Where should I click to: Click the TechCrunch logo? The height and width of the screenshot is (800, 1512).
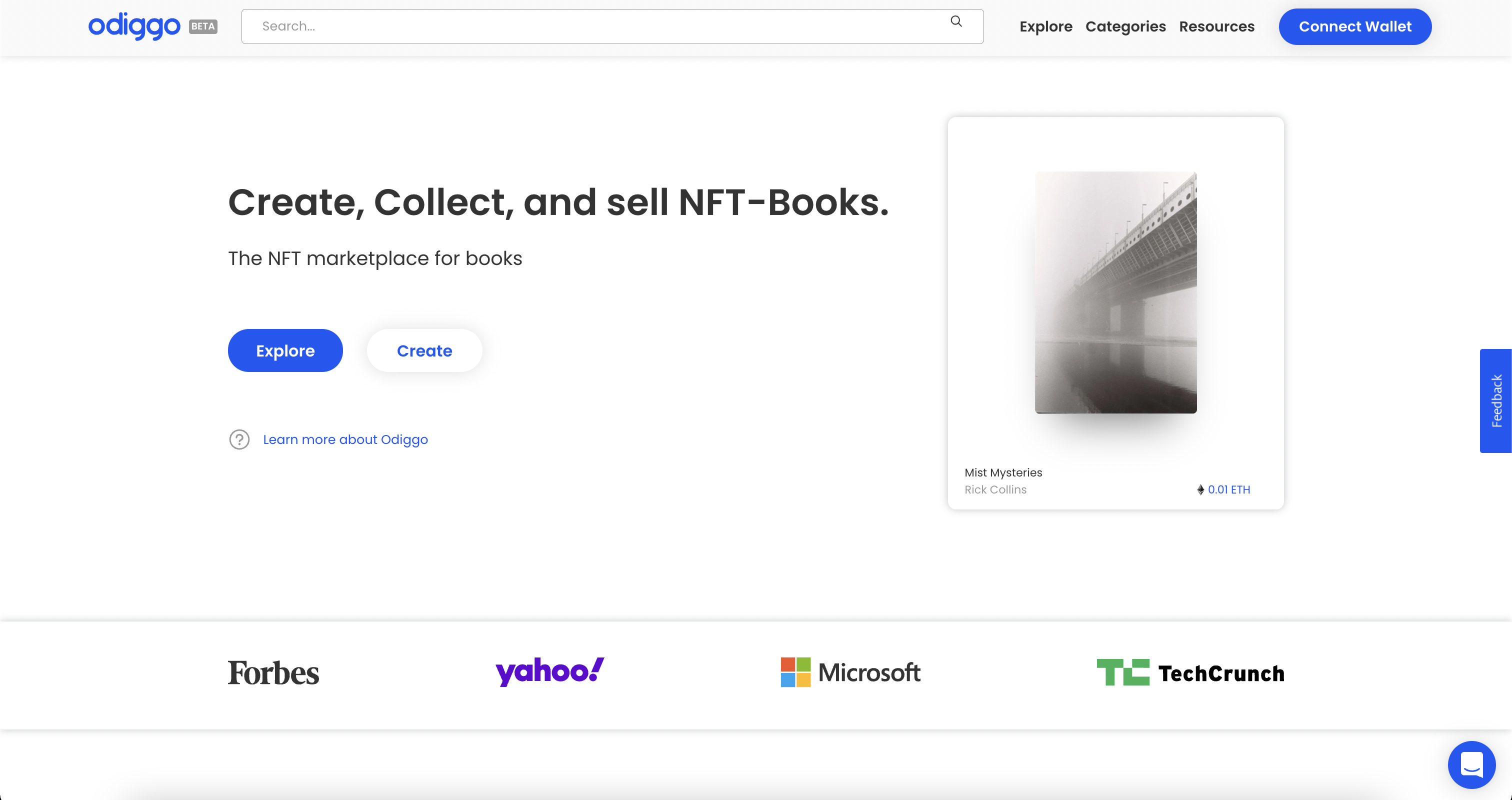pos(1190,672)
